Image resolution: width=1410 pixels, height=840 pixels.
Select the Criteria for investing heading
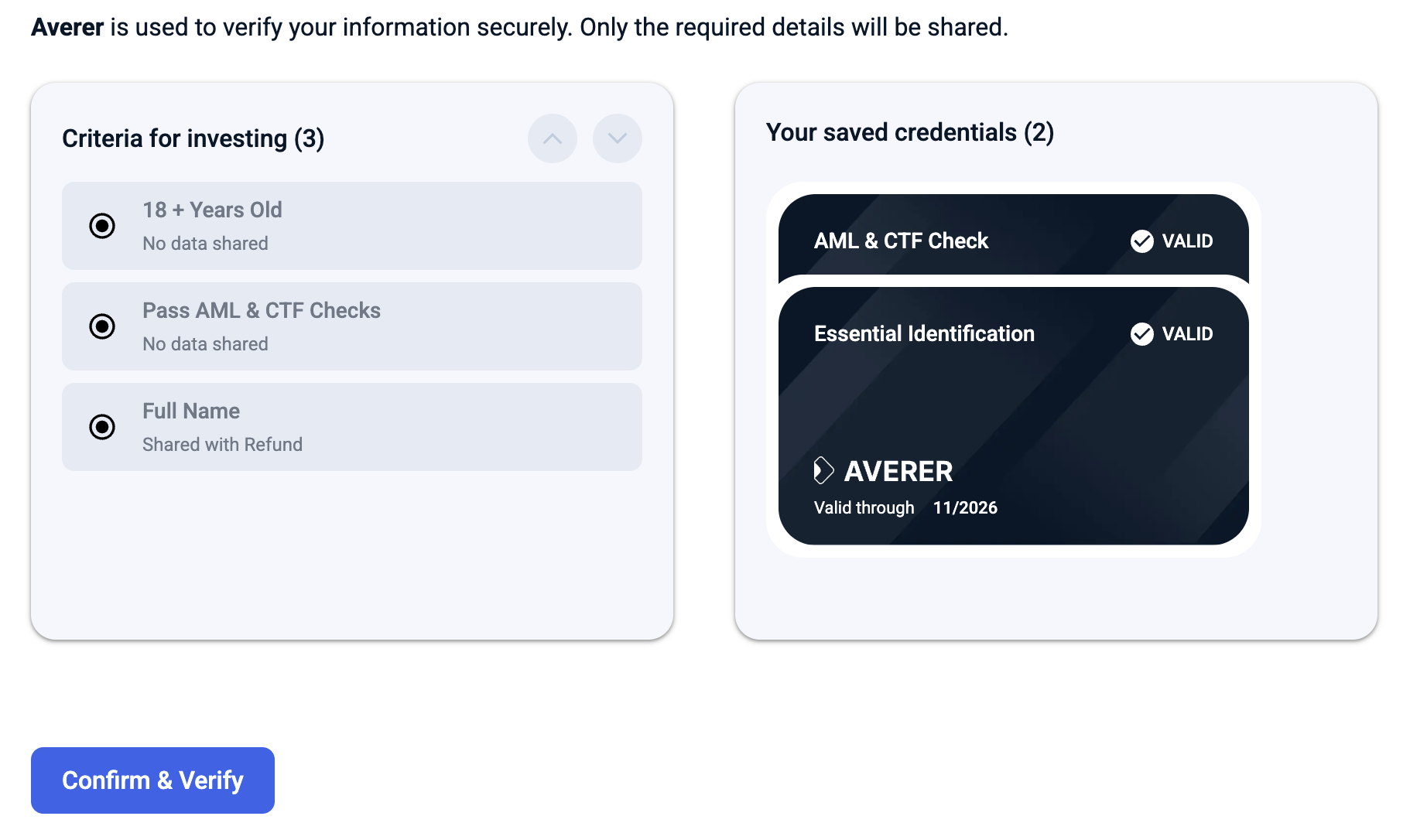click(x=193, y=138)
